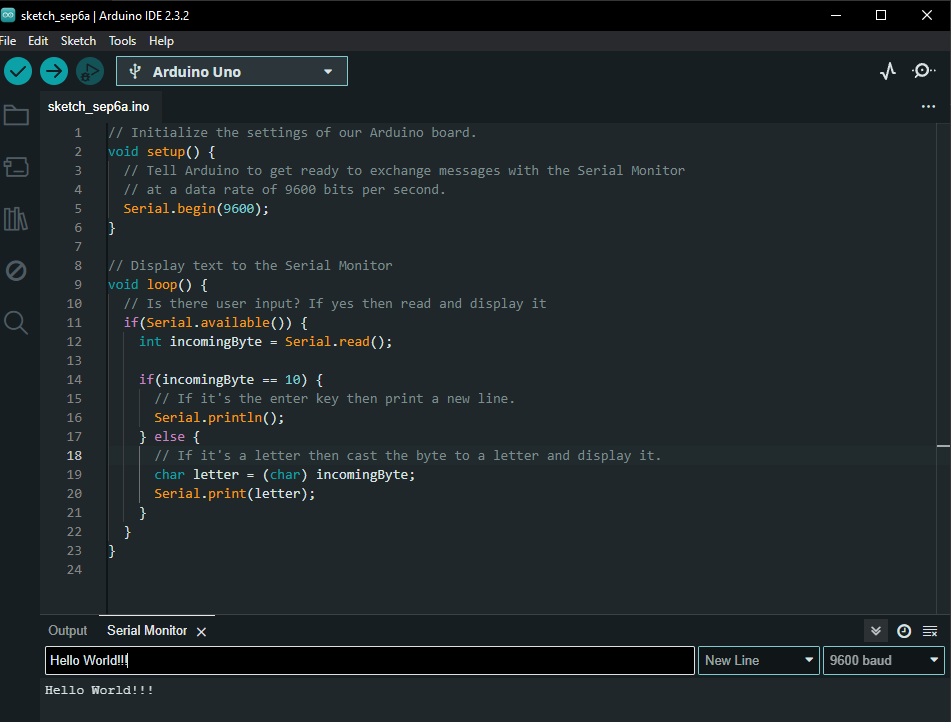Viewport: 951px width, 722px height.
Task: Open the Search sidebar icon
Action: 16,323
